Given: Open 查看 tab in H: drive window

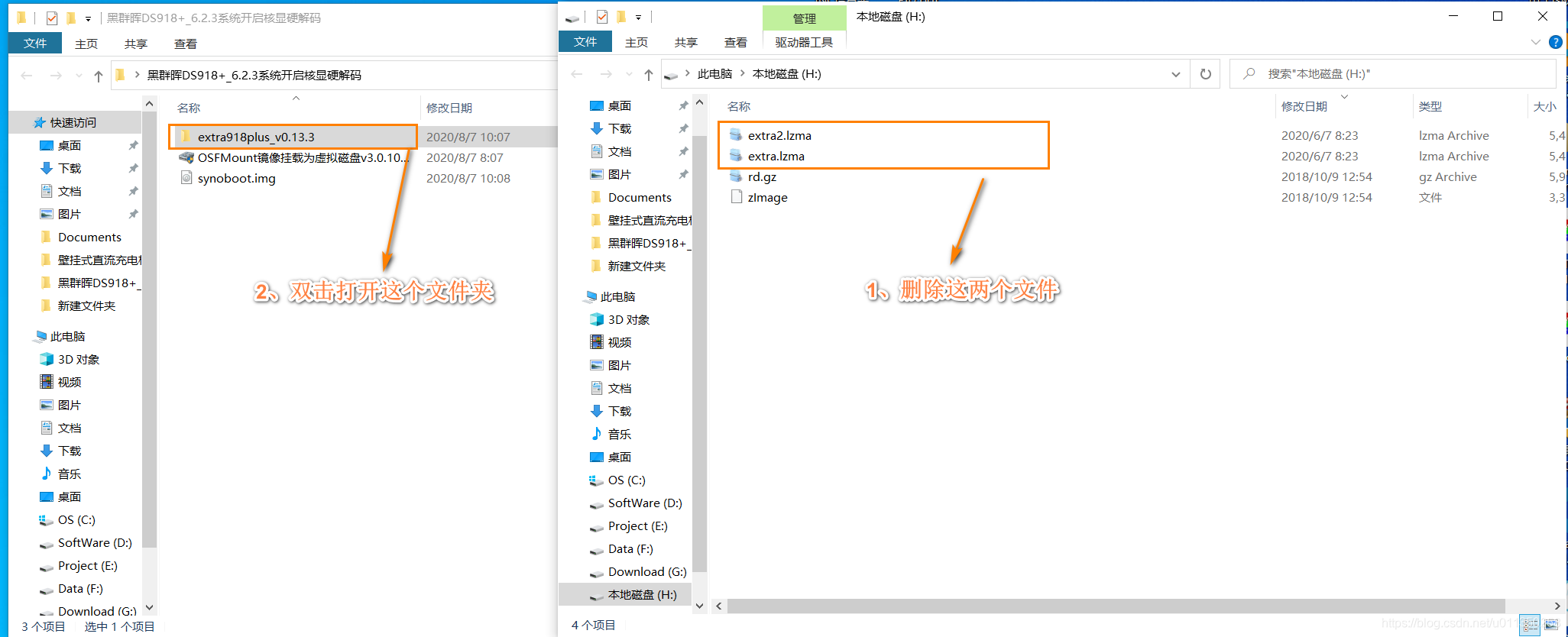Looking at the screenshot, I should click(736, 42).
